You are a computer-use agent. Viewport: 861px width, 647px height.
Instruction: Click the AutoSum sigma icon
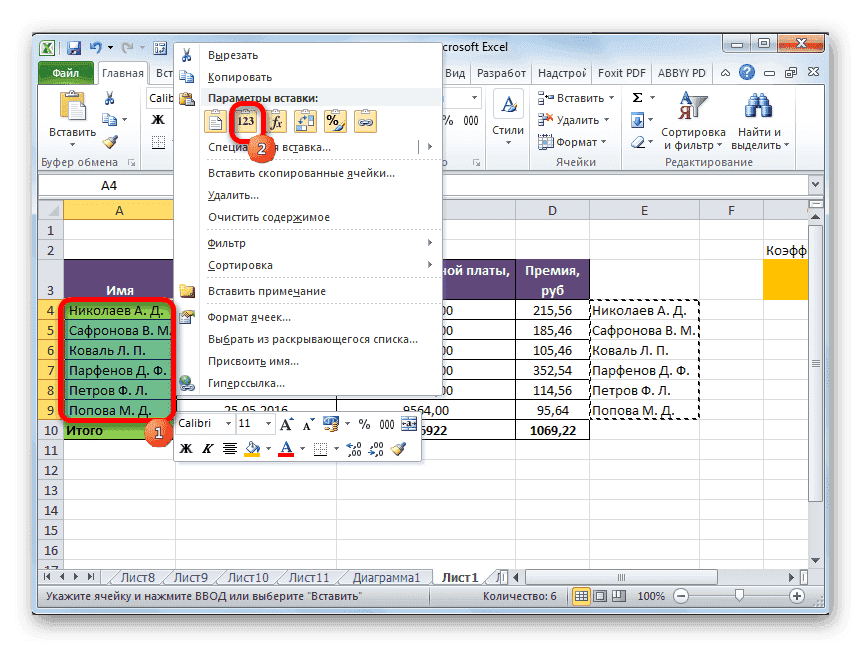click(638, 96)
